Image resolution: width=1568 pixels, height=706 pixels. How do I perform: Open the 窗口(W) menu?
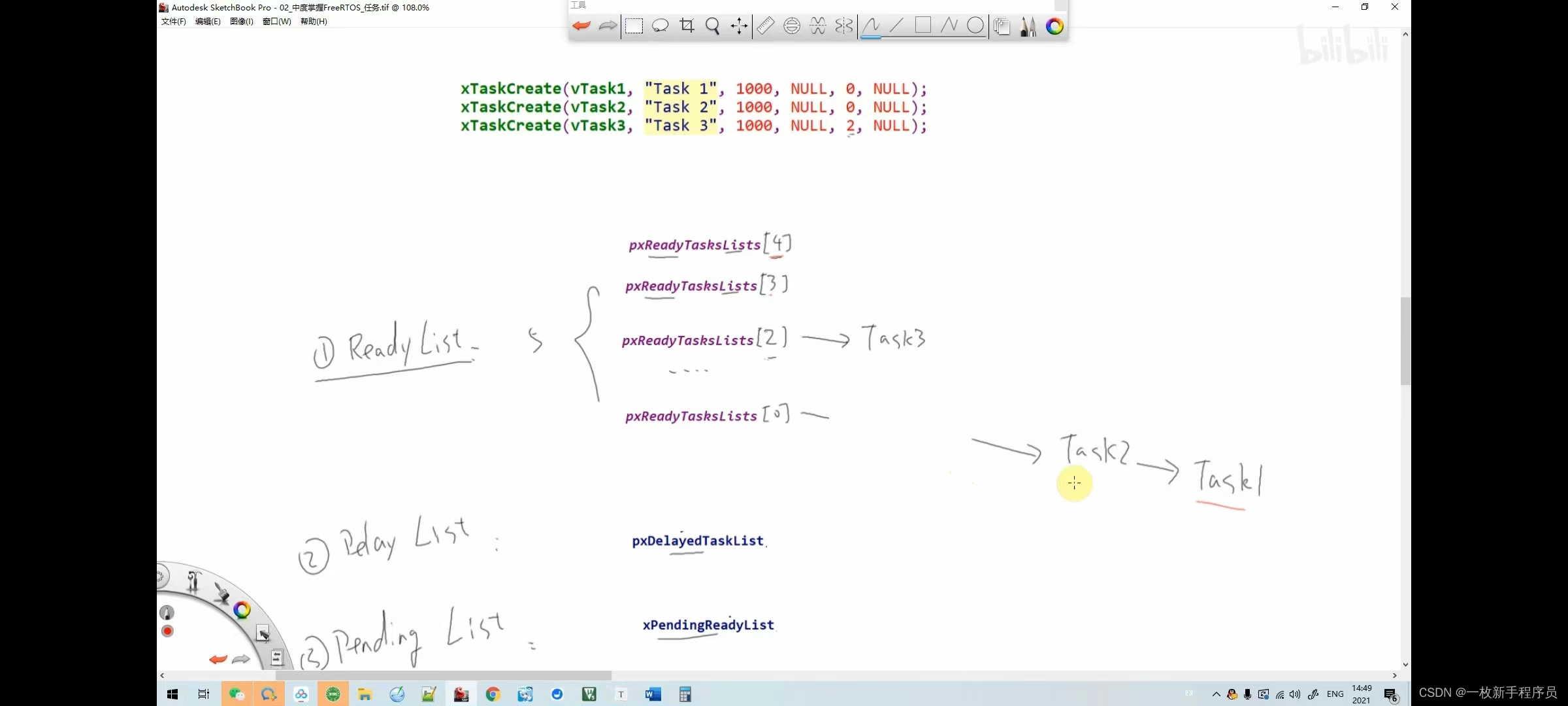point(277,22)
